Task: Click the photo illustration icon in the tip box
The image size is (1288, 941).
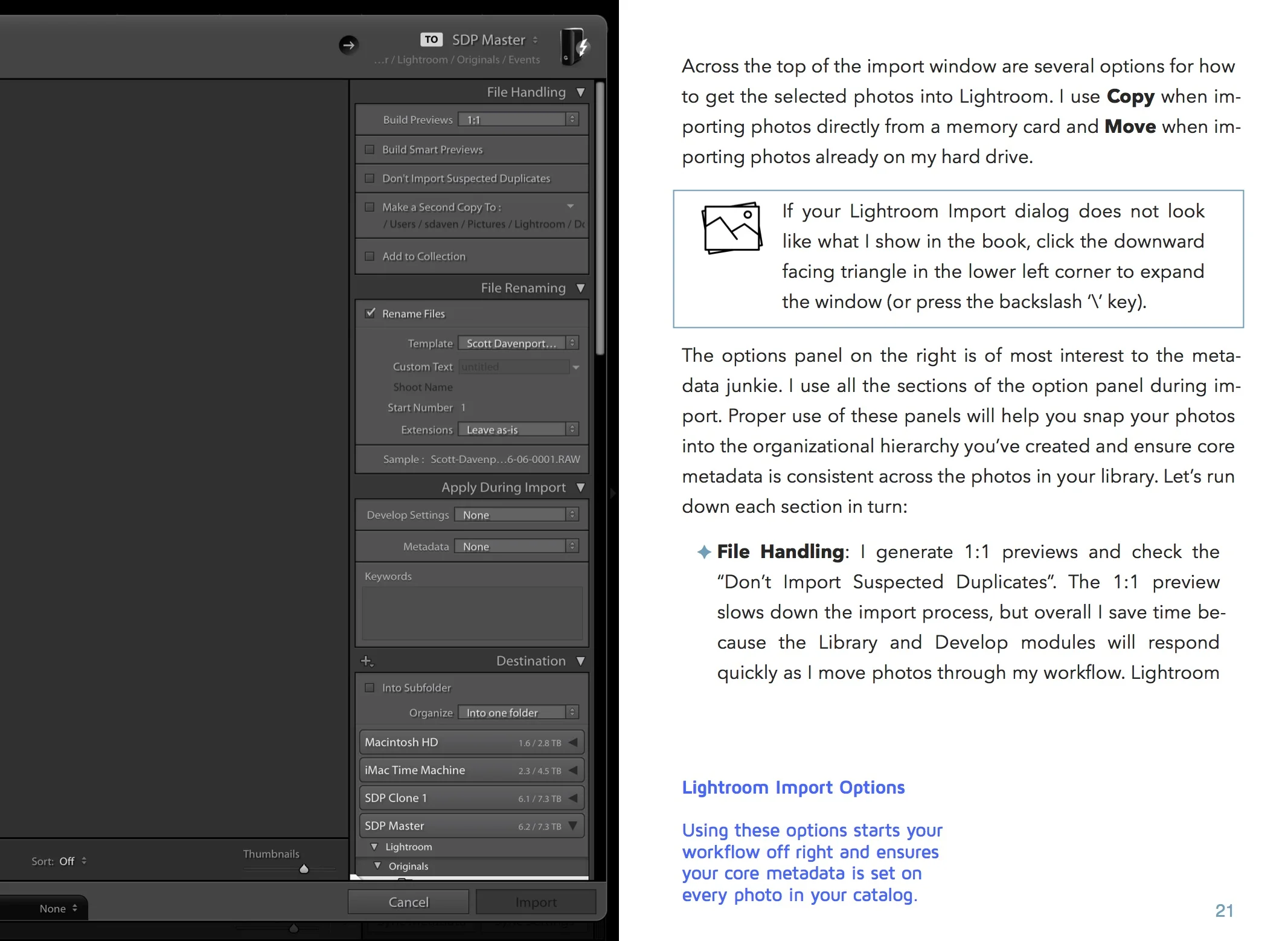Action: tap(732, 228)
